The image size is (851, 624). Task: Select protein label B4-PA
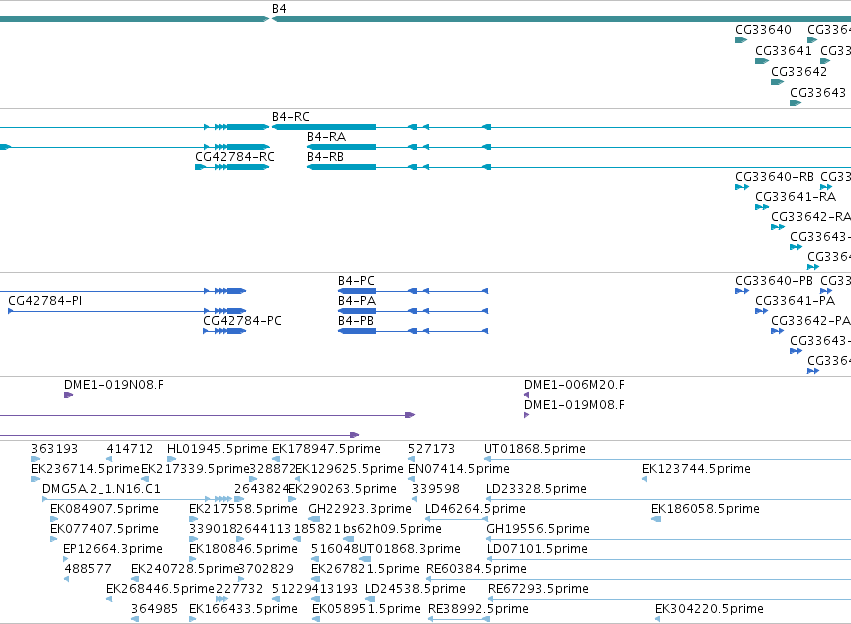pos(357,301)
